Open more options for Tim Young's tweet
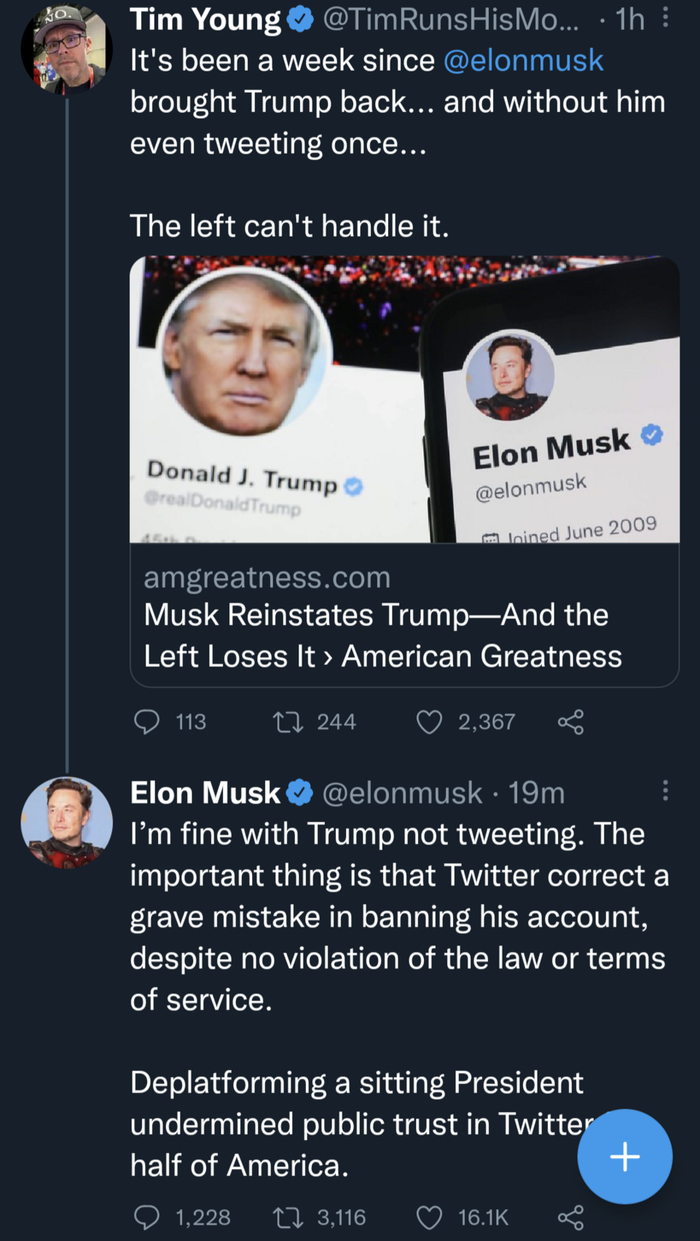Viewport: 700px width, 1241px height. (666, 19)
